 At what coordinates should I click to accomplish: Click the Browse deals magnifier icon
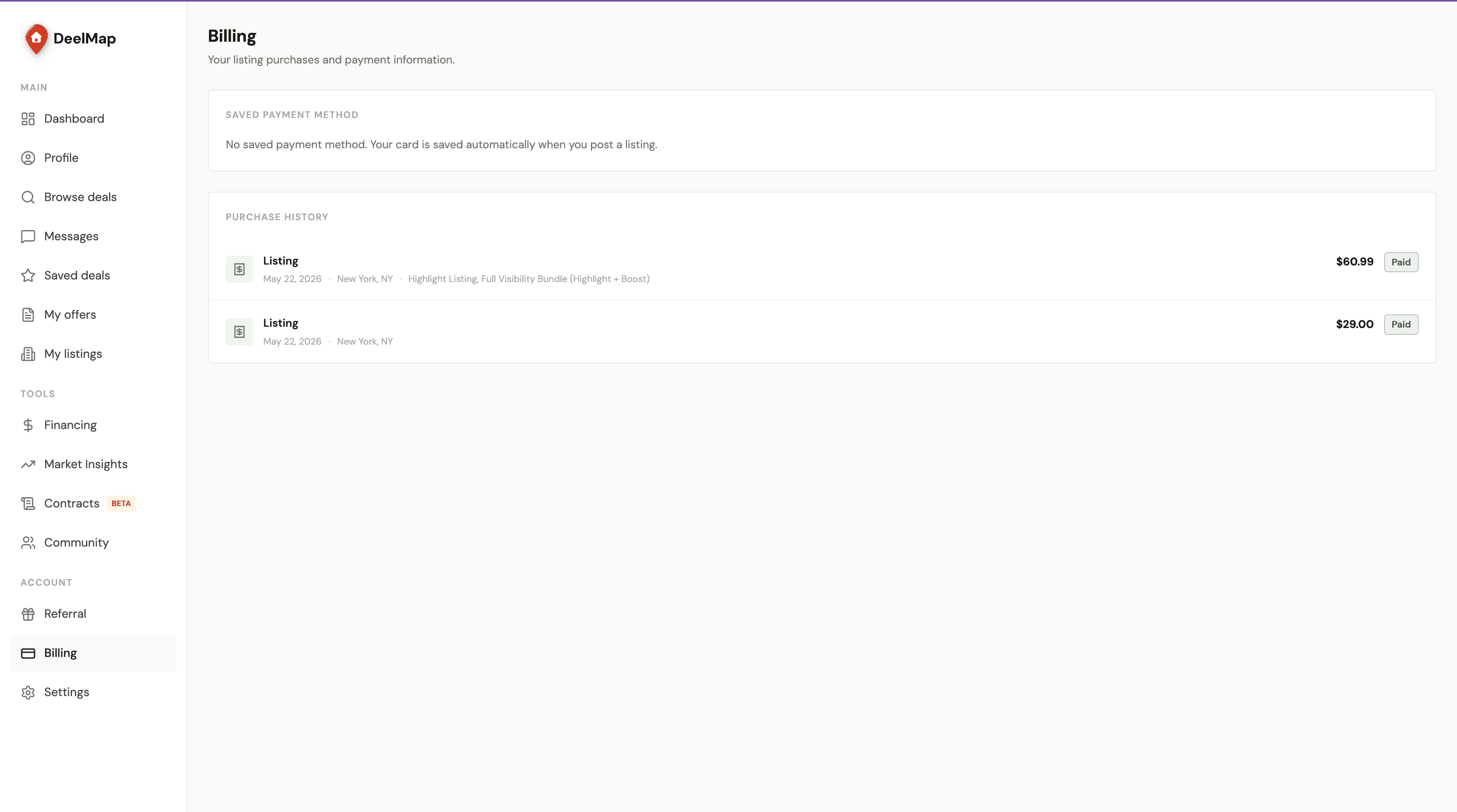click(x=28, y=197)
